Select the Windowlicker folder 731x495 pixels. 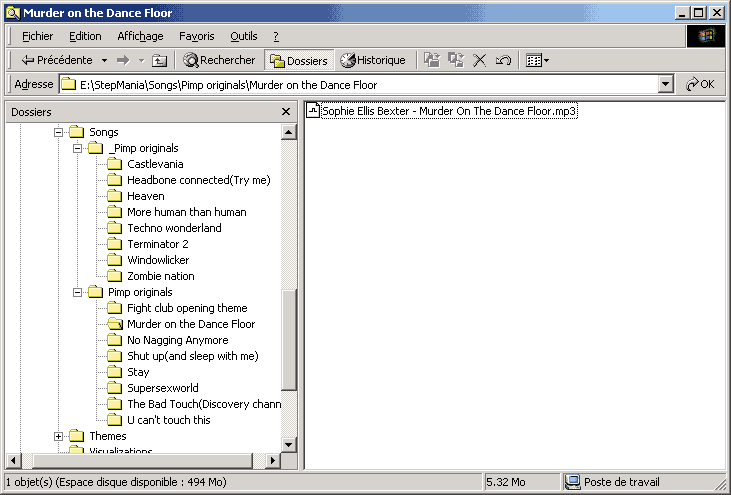[x=158, y=260]
